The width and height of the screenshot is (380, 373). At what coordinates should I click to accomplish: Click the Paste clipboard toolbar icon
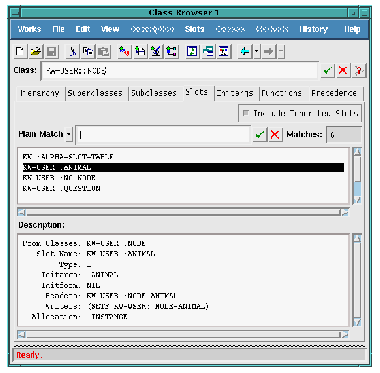pos(104,51)
